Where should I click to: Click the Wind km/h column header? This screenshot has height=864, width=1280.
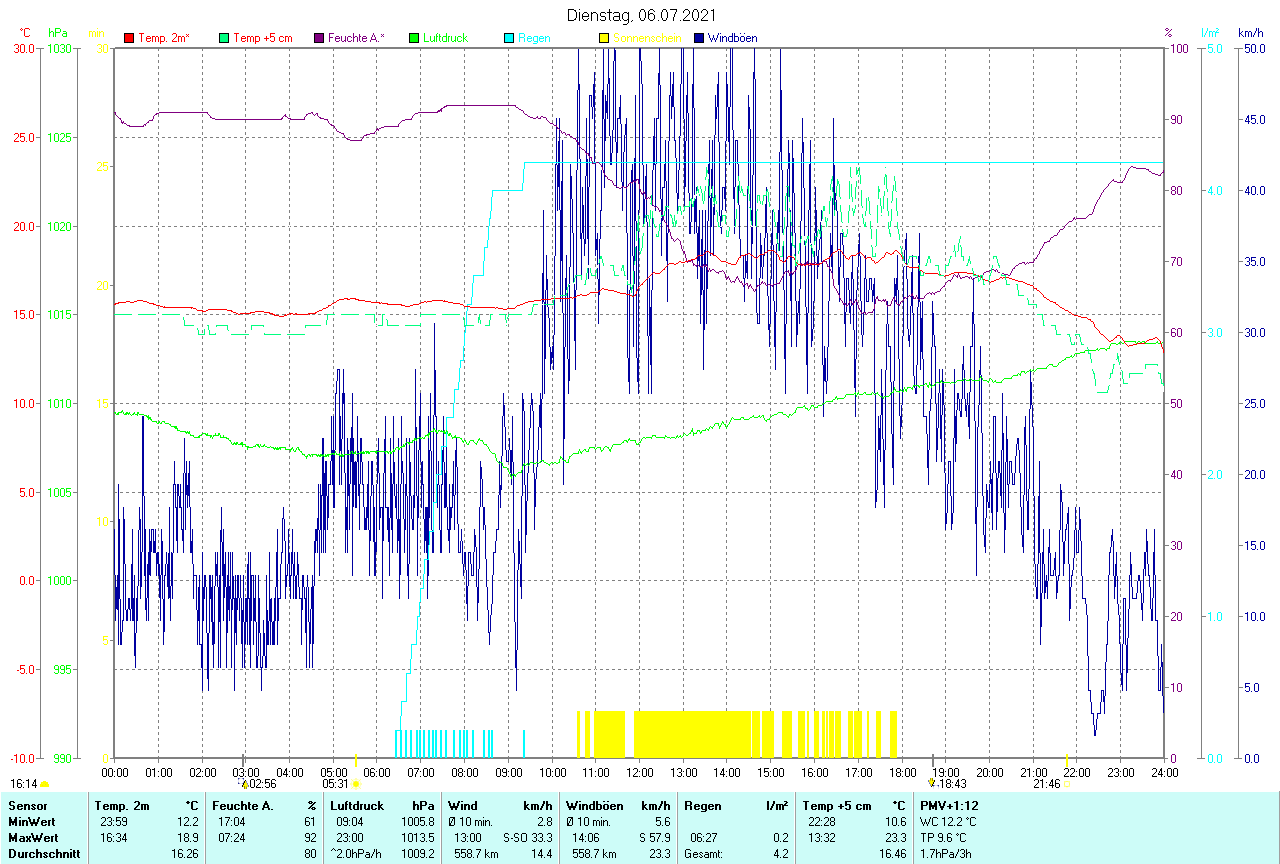coord(500,806)
